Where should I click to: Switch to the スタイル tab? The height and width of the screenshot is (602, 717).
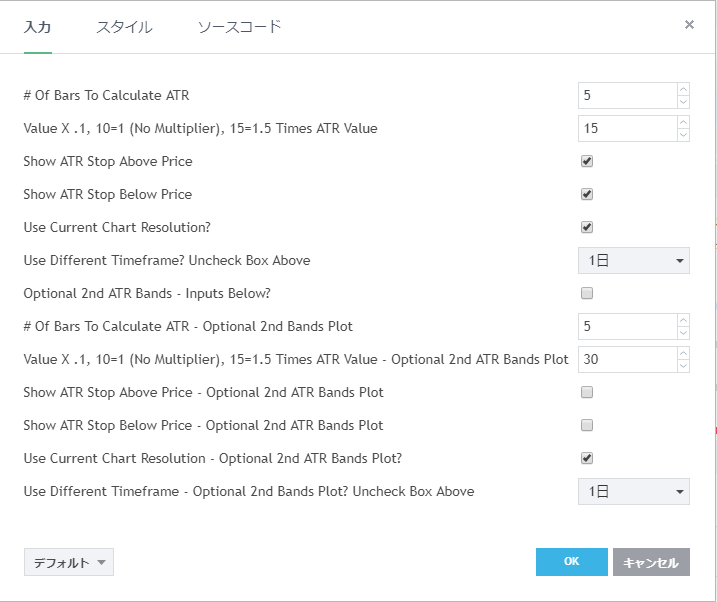(124, 27)
